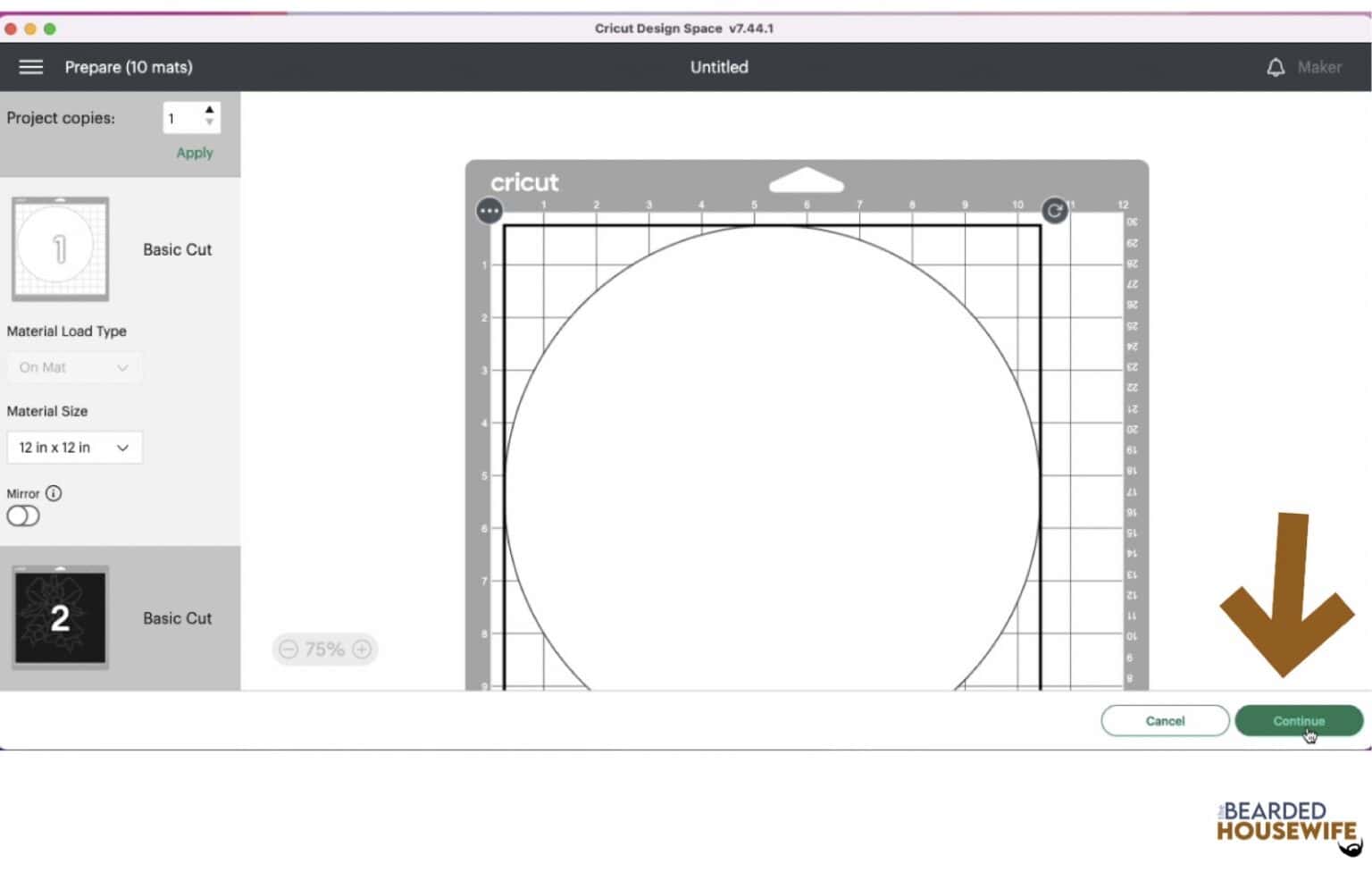Click the Project copies number field
Screen dimensions: 1372x872
click(x=182, y=118)
